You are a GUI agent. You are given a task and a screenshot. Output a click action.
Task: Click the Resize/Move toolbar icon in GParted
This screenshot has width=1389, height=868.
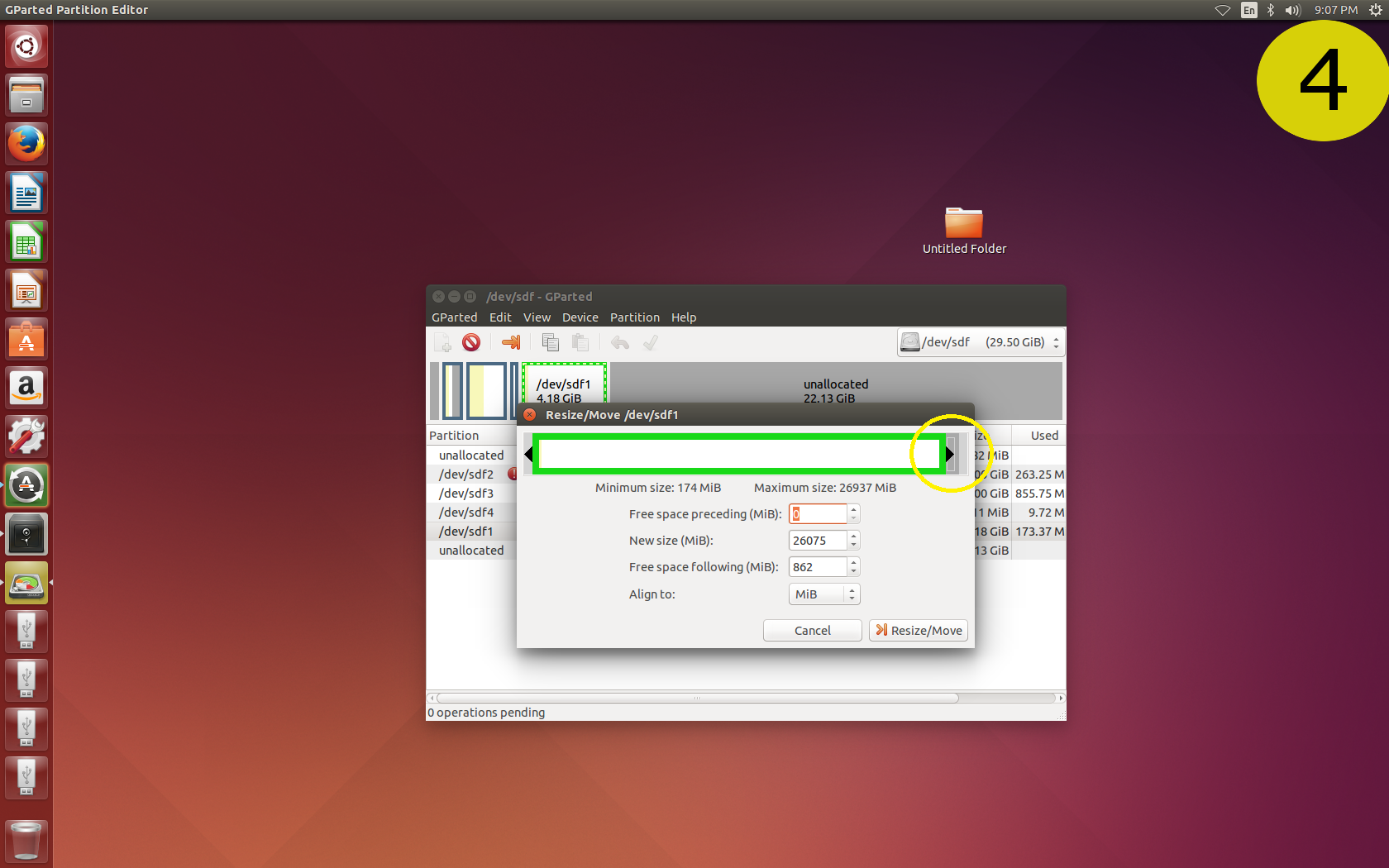pyautogui.click(x=511, y=342)
